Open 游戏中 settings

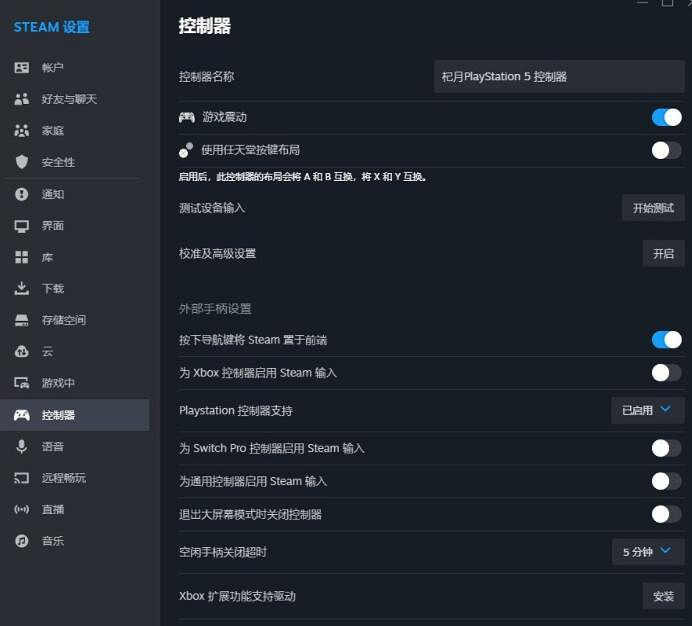(x=58, y=383)
